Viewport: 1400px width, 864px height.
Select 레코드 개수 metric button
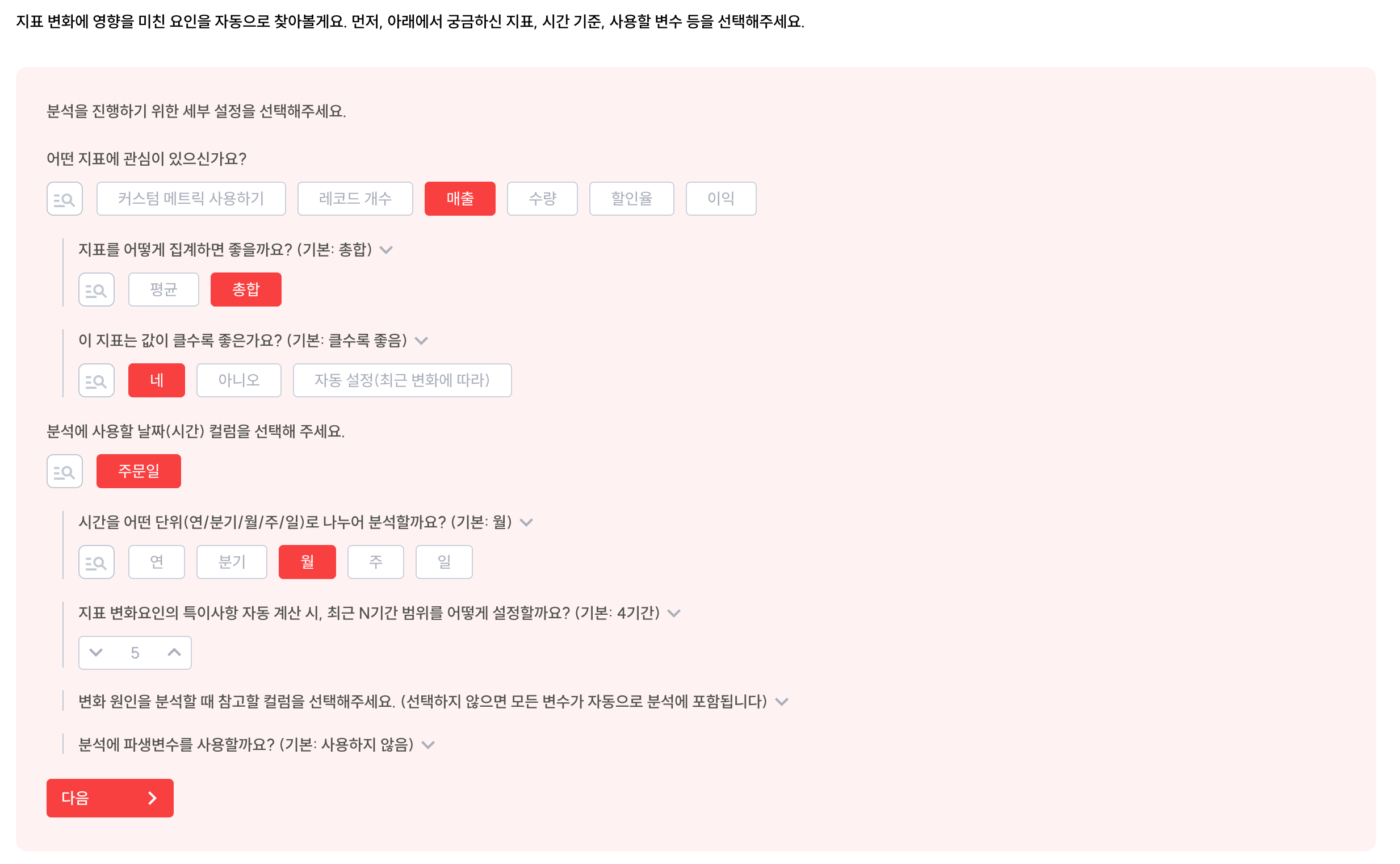pos(355,199)
